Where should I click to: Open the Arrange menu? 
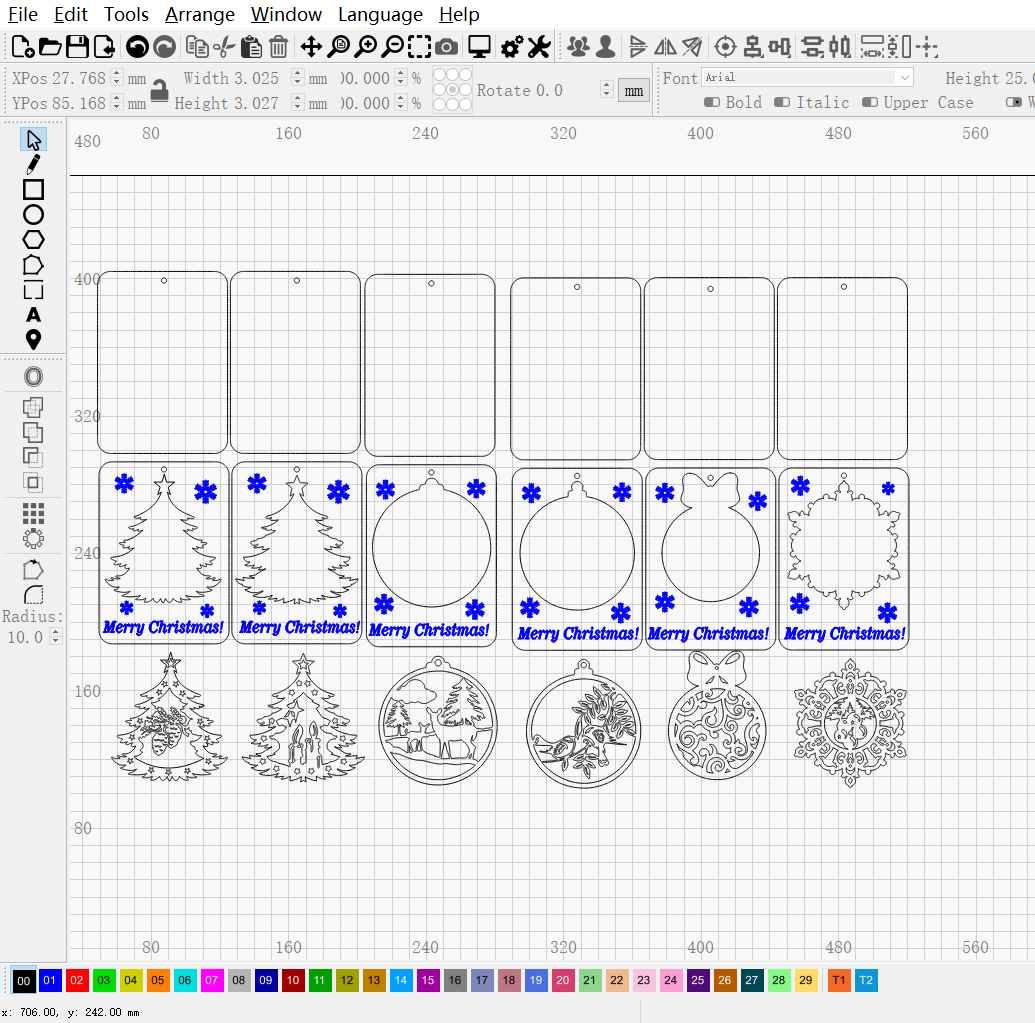tap(200, 14)
